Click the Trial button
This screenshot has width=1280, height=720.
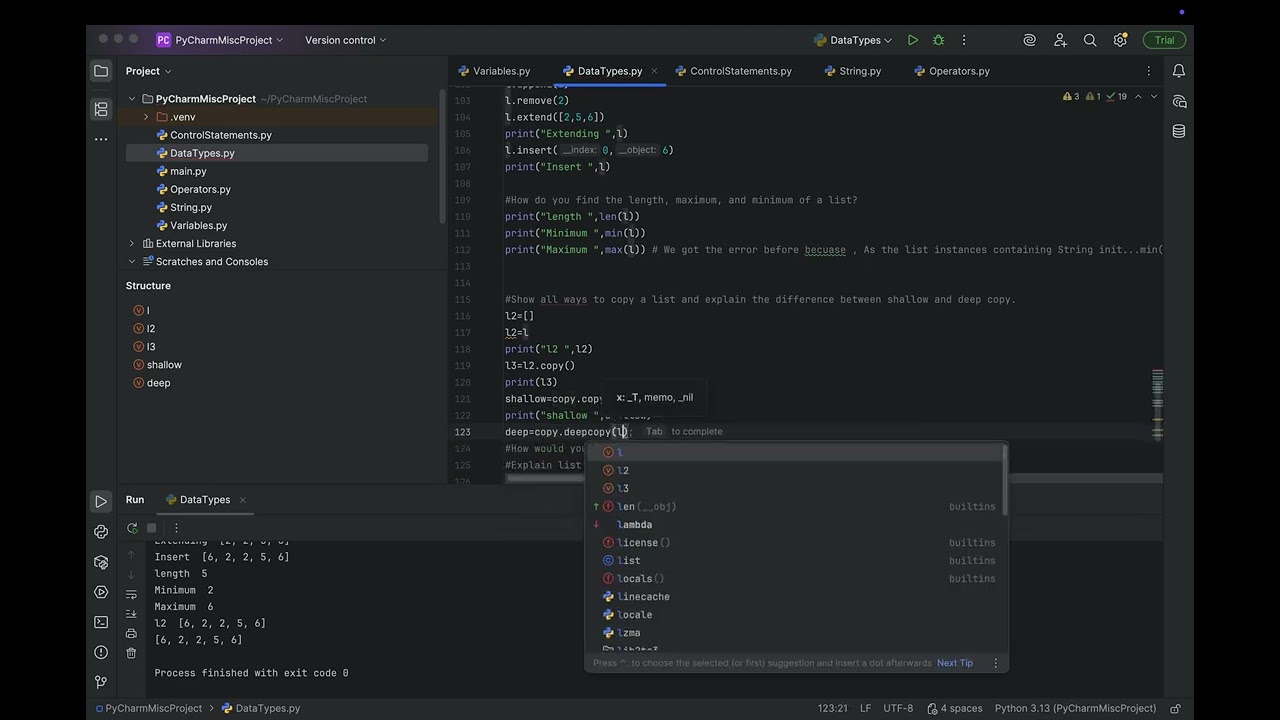(1164, 40)
